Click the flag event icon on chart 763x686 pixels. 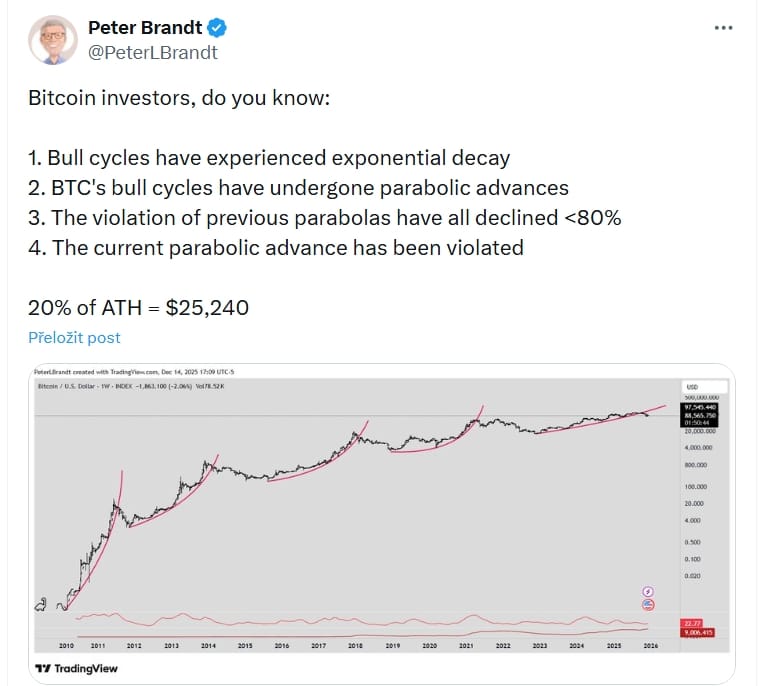tap(647, 605)
